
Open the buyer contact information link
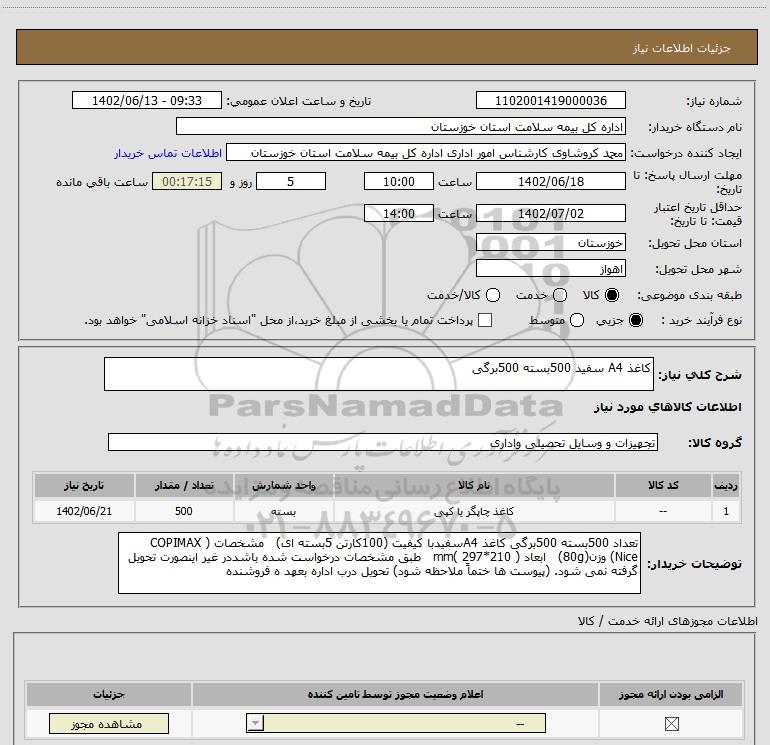click(168, 153)
